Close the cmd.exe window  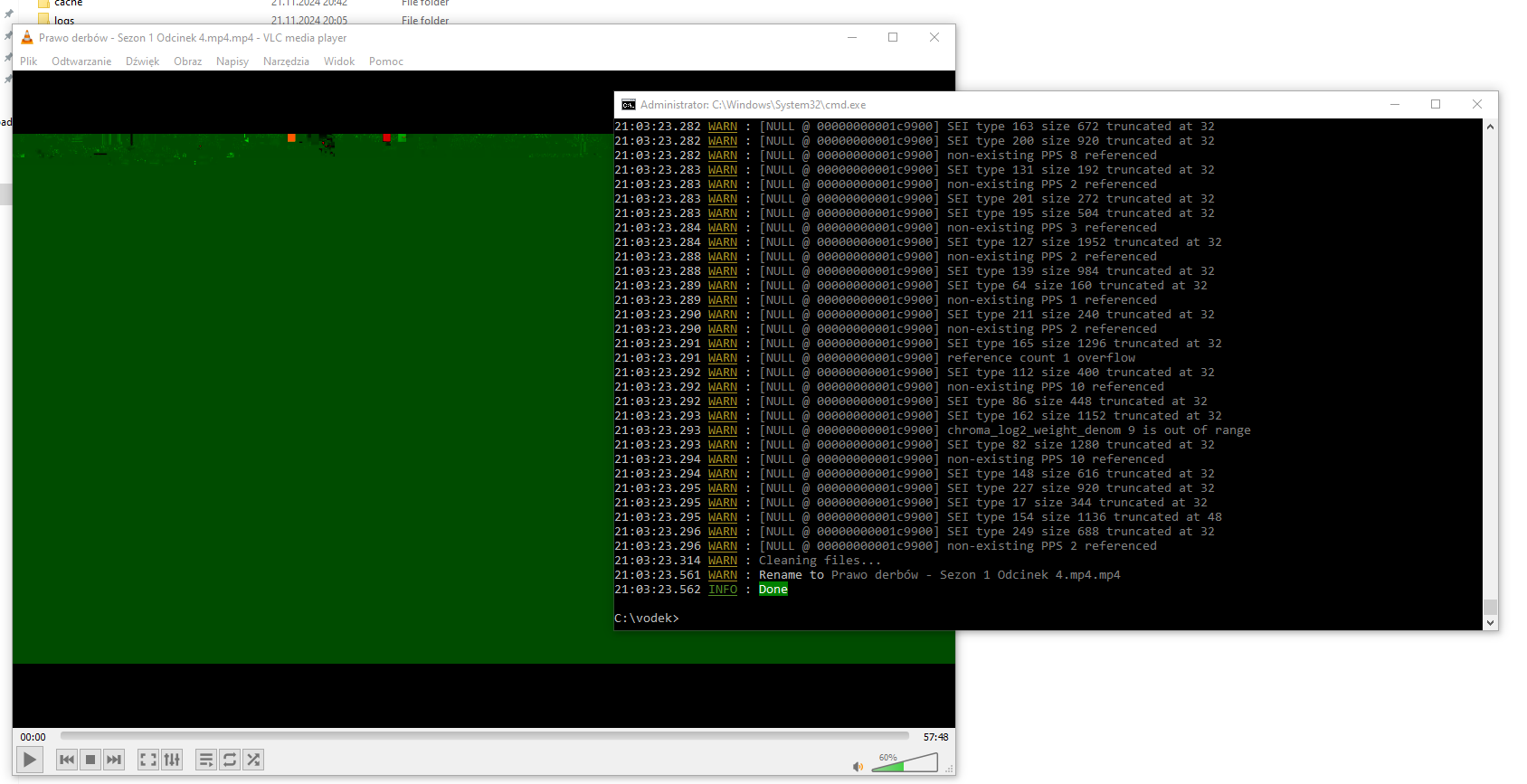(1477, 104)
